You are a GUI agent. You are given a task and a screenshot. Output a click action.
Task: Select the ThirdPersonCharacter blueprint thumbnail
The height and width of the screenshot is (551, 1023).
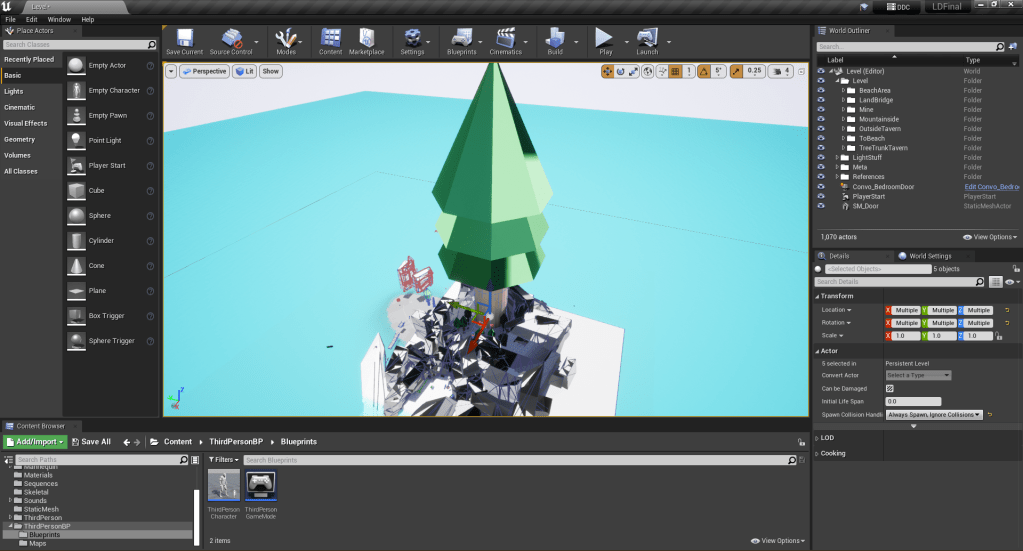click(224, 485)
